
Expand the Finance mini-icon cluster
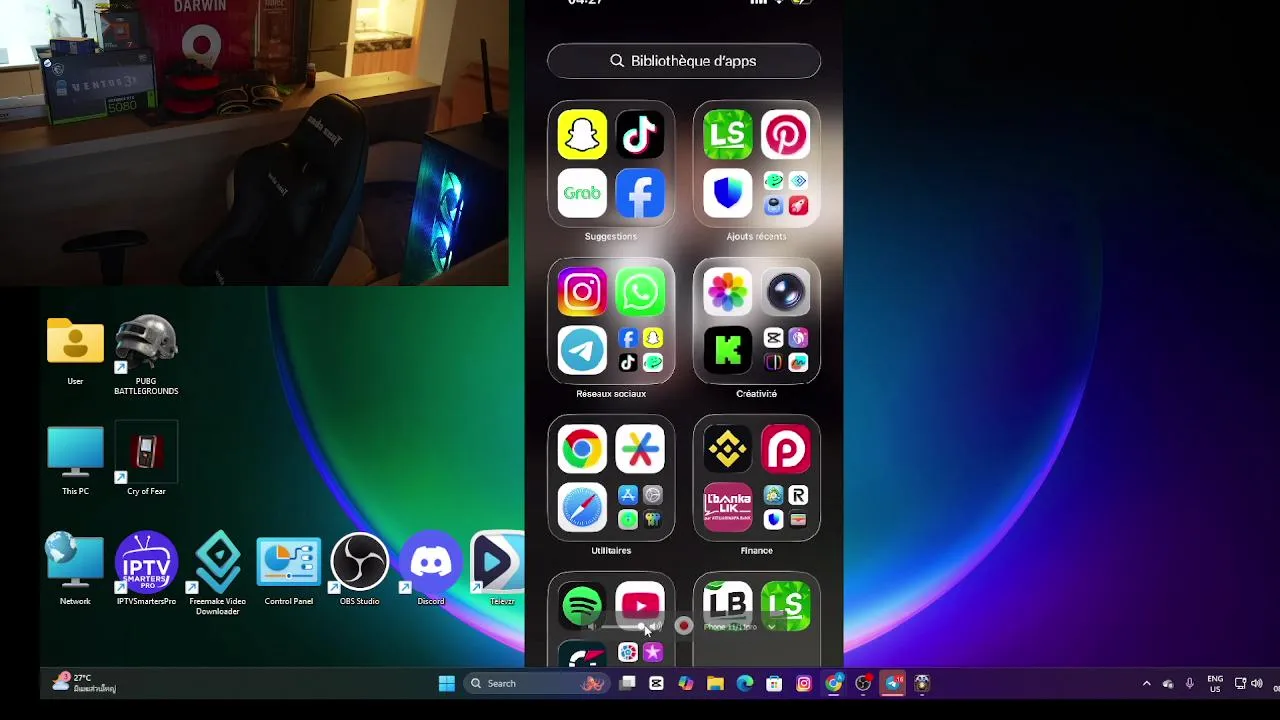pos(786,507)
